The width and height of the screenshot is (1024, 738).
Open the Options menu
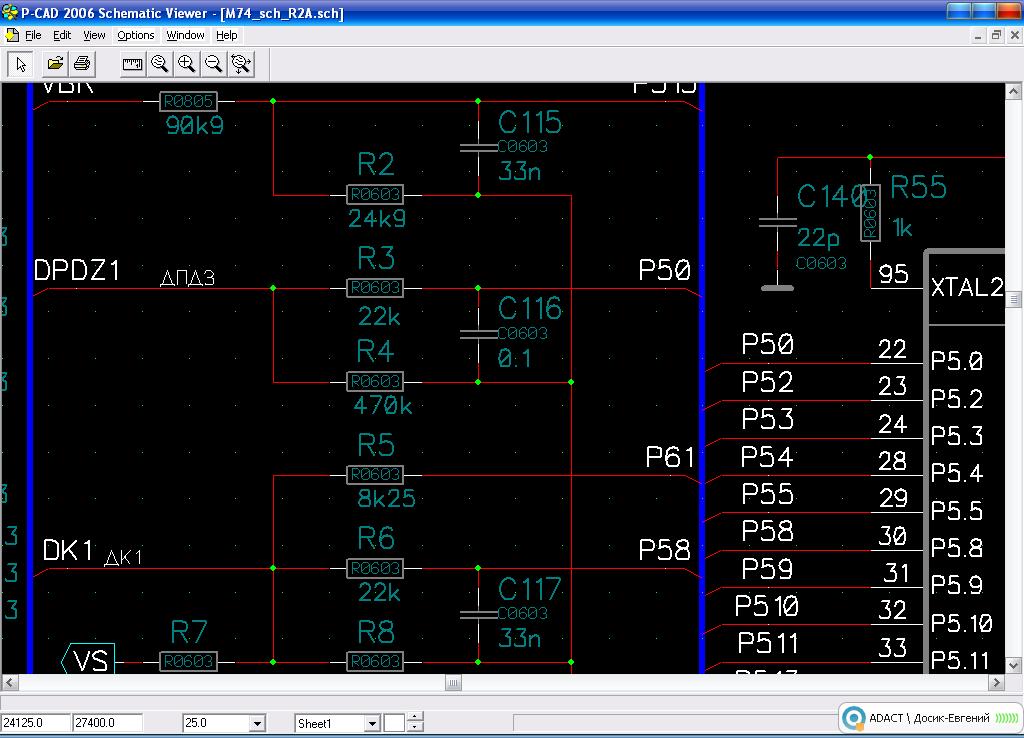point(135,35)
